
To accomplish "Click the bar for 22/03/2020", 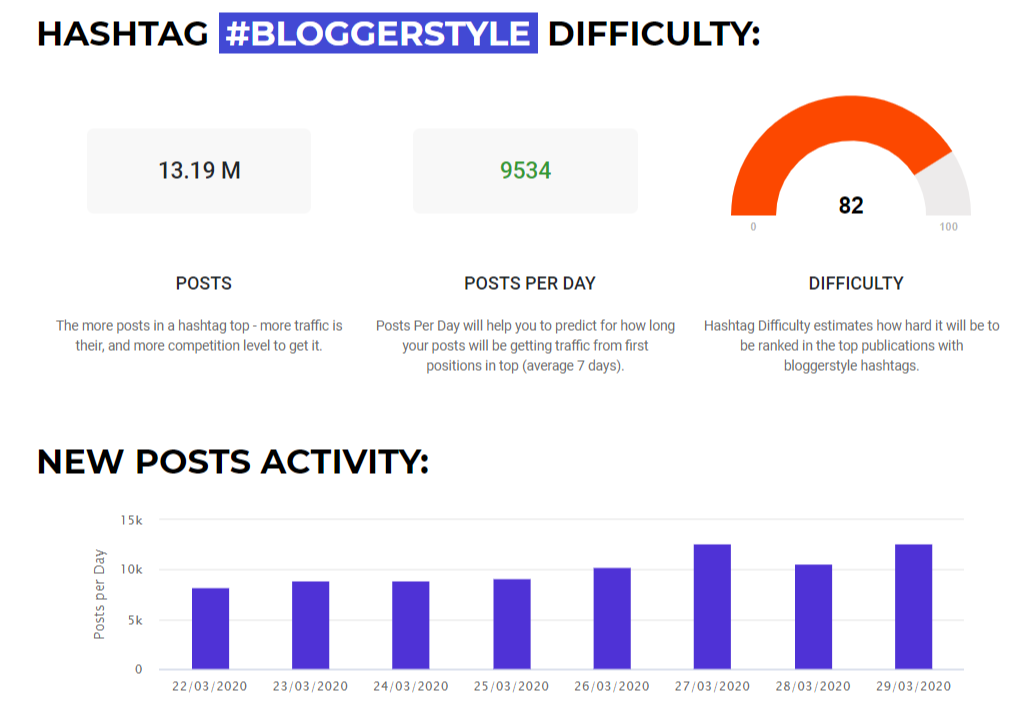I will click(210, 628).
